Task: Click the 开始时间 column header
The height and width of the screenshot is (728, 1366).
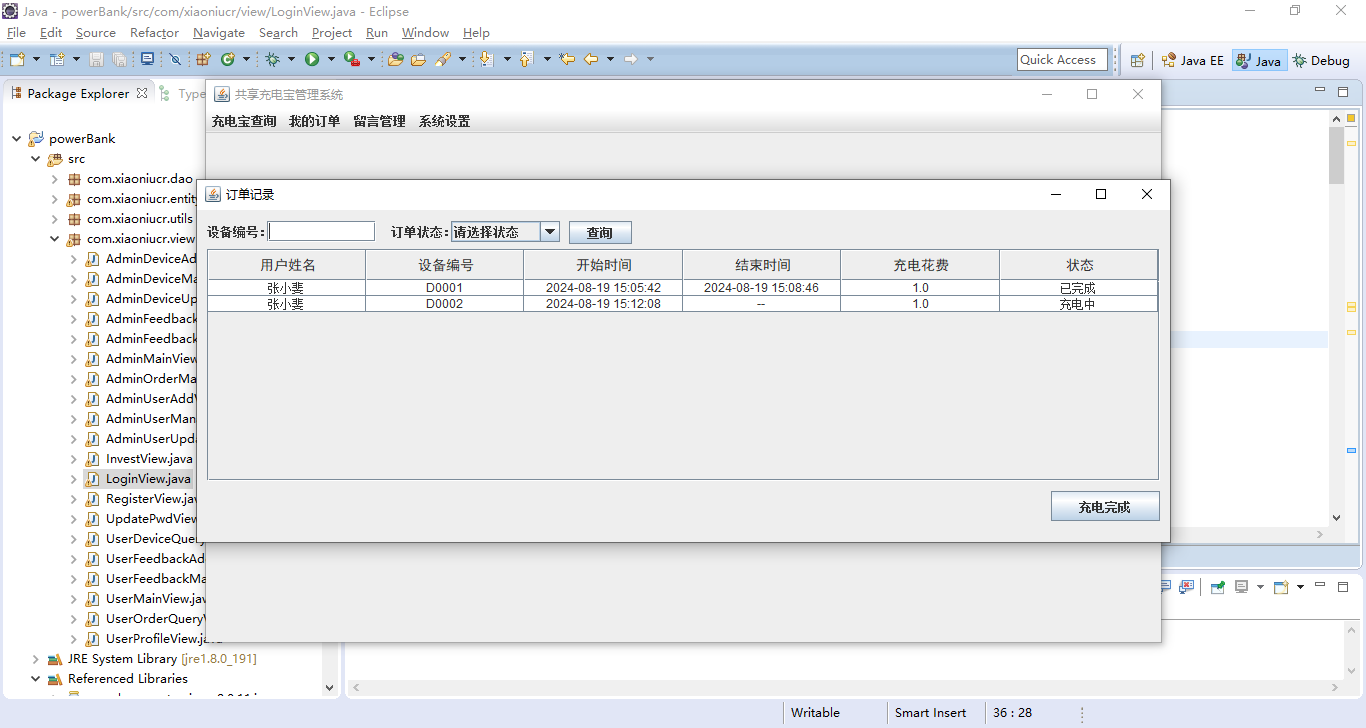Action: pos(603,265)
